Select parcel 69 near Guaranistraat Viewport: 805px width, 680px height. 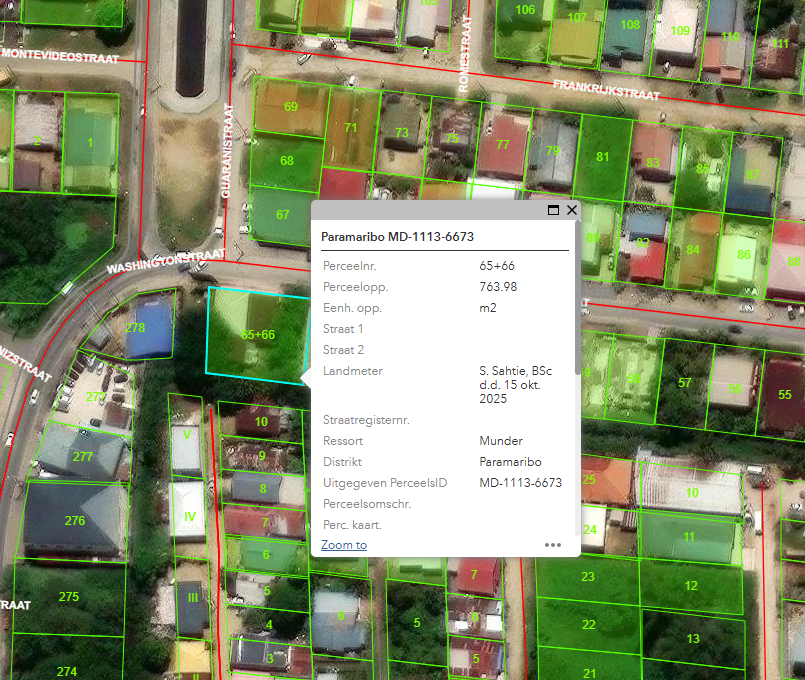[291, 106]
